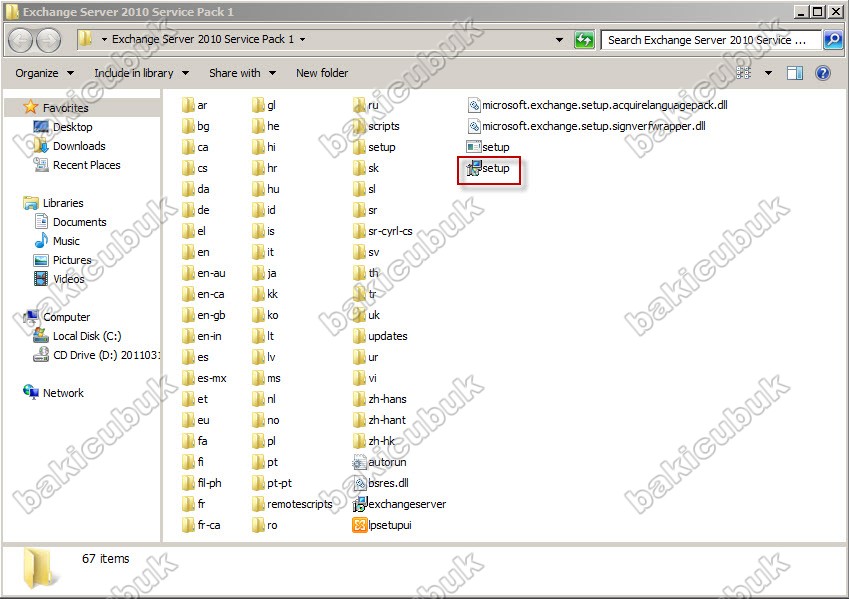Select microsoft.exchange.setup.acquirelanguagepack.dll file
Viewport: 849px width, 599px height.
pyautogui.click(x=598, y=105)
